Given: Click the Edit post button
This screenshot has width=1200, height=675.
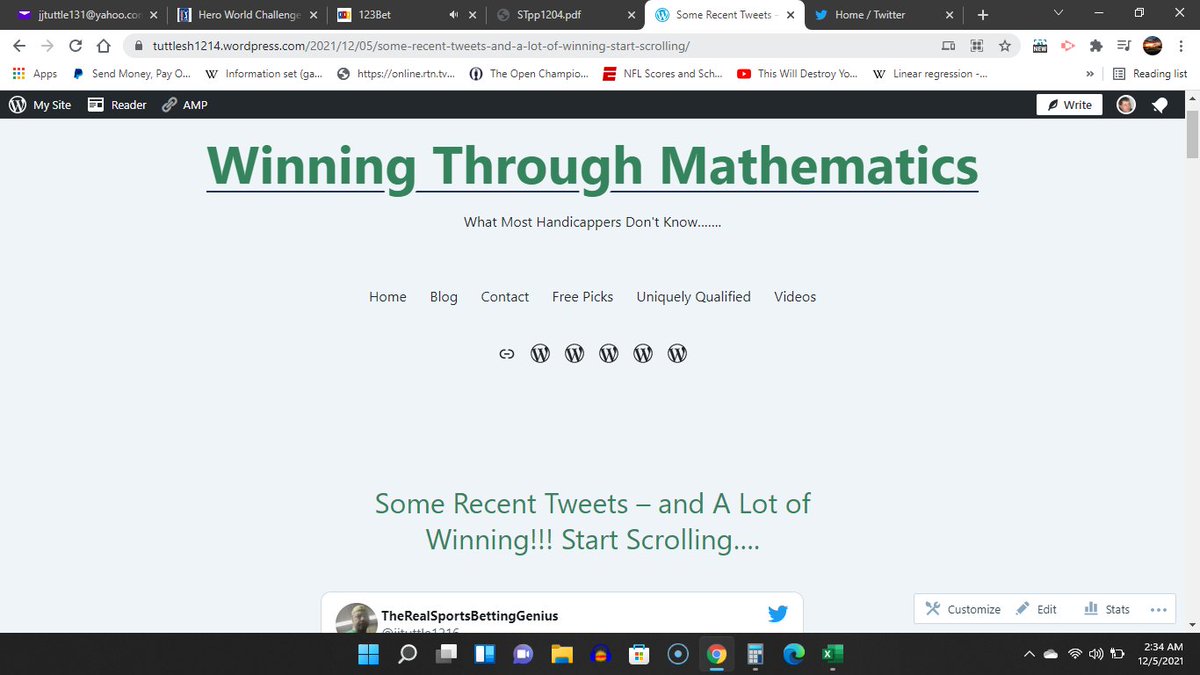Looking at the screenshot, I should [1036, 609].
